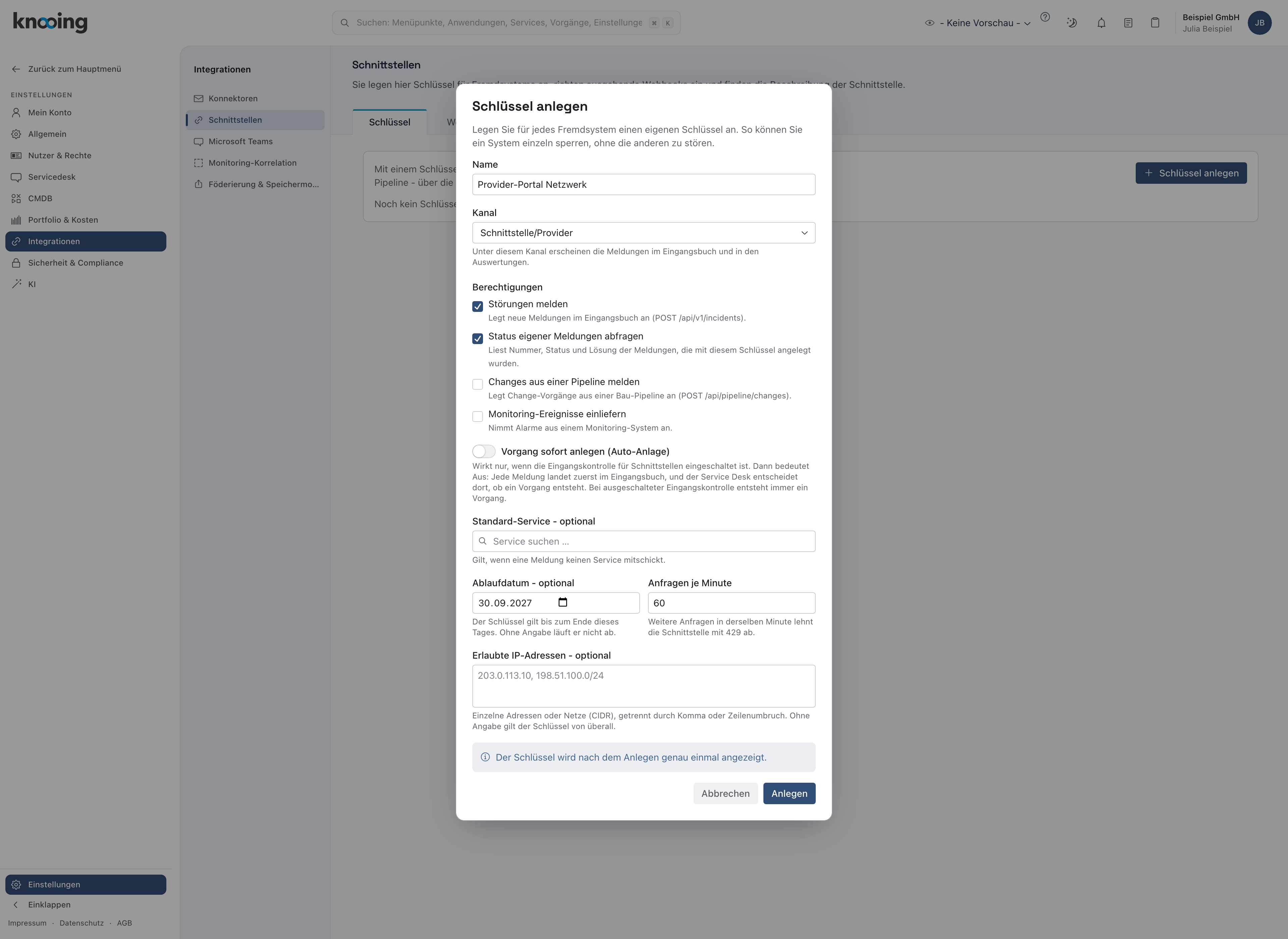Open notifications bell icon
Viewport: 1288px width, 939px height.
click(x=1101, y=23)
